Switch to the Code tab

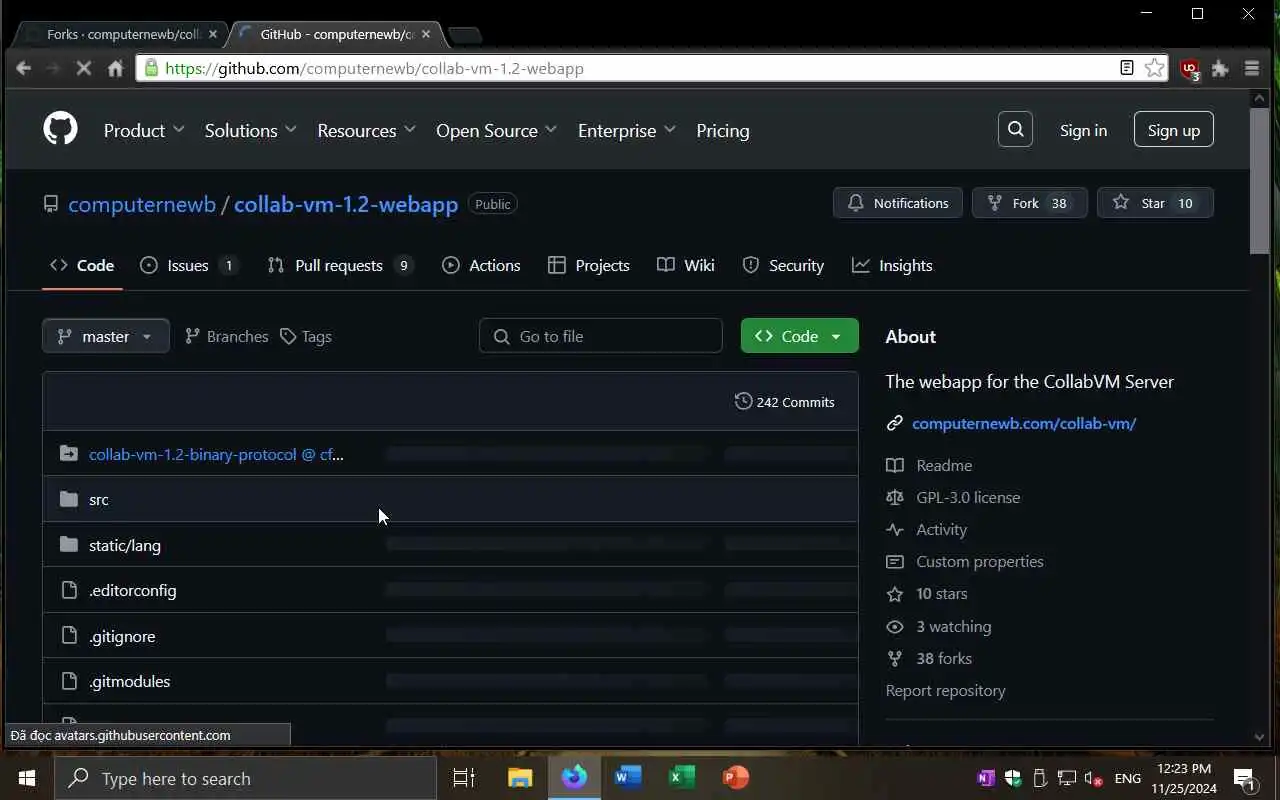[x=82, y=265]
